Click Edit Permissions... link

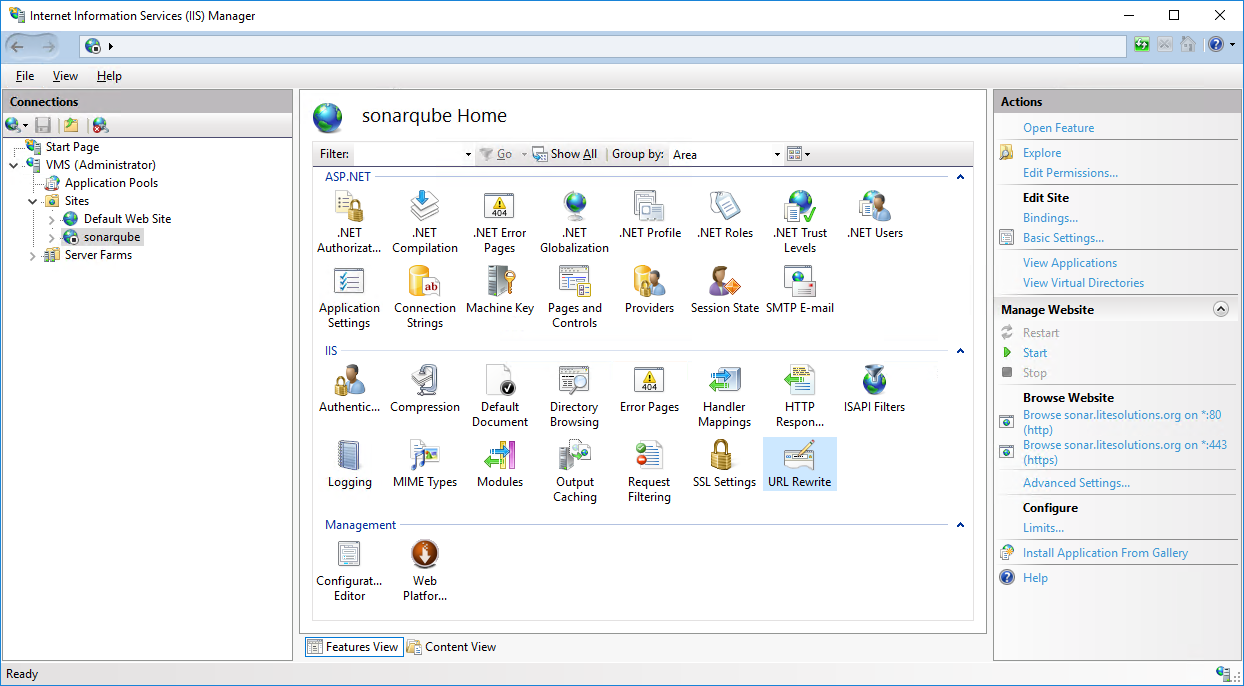[x=1070, y=173]
